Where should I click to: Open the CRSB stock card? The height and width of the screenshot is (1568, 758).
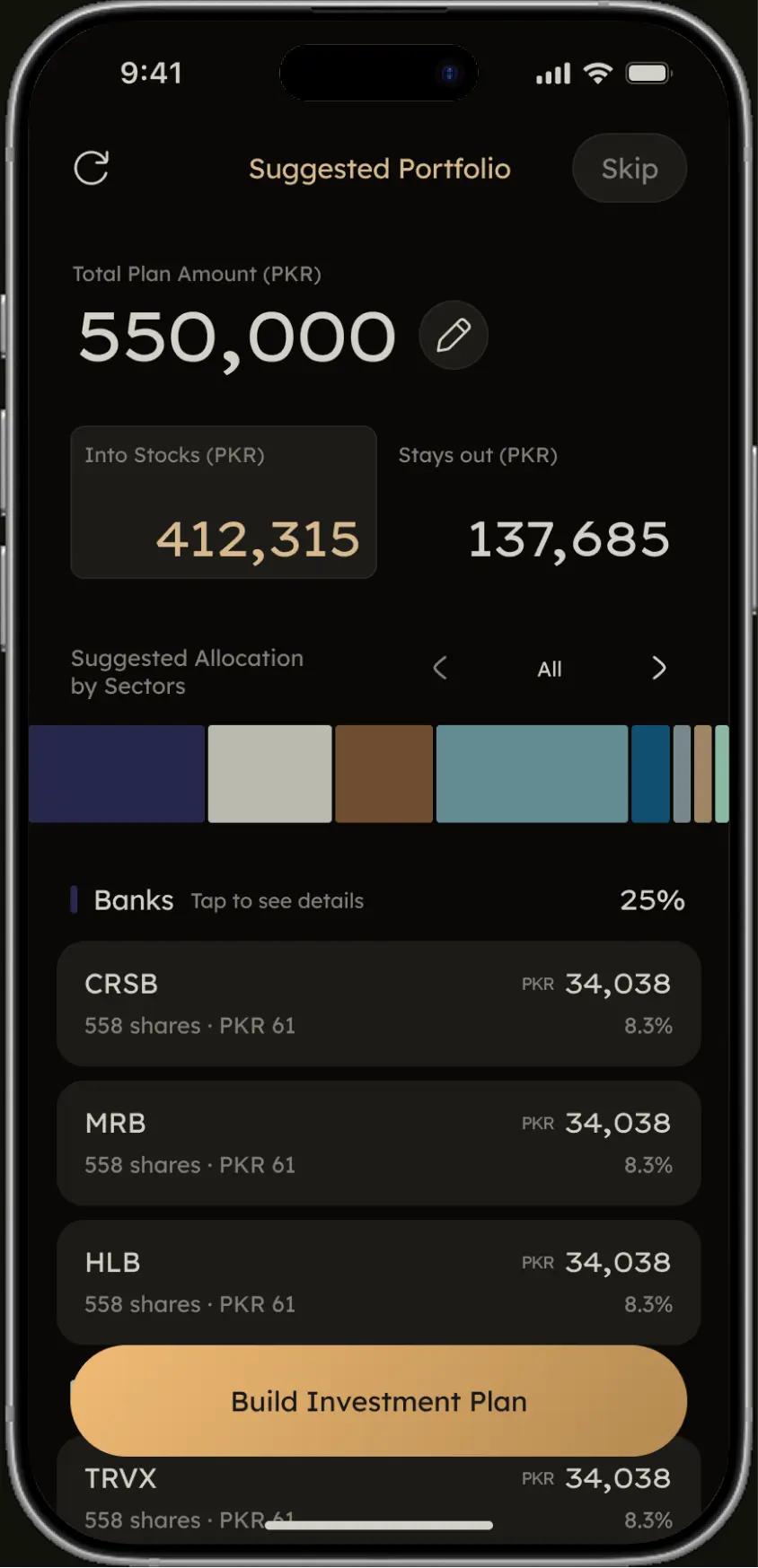click(x=379, y=1003)
